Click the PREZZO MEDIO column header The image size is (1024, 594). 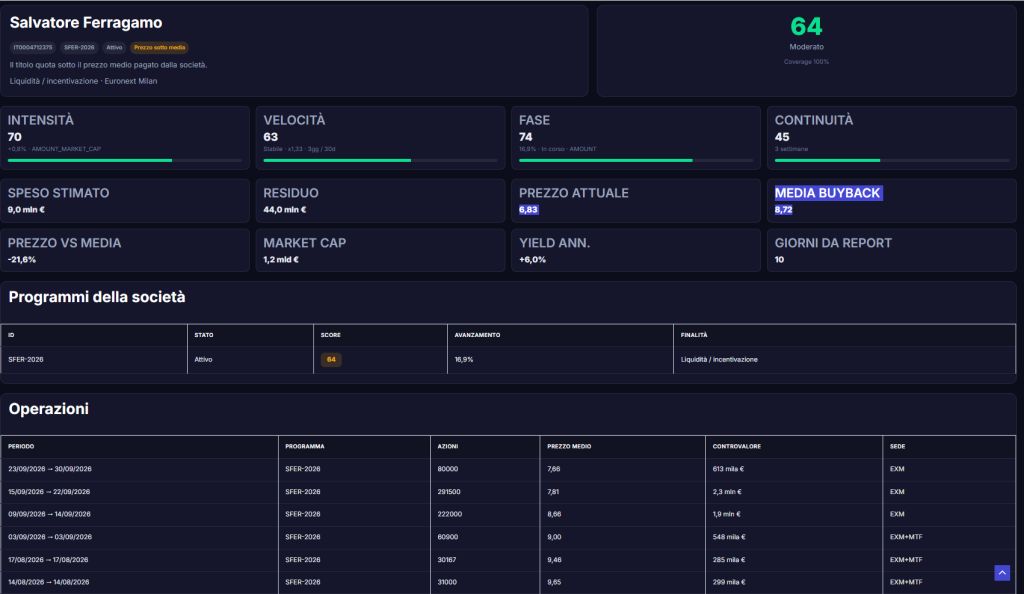pos(569,446)
